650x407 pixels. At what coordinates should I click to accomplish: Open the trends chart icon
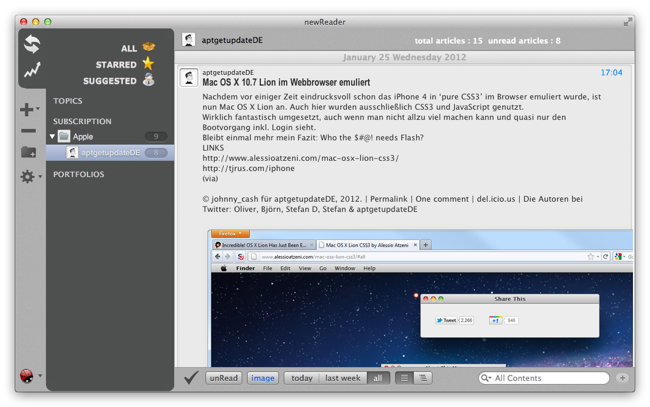32,70
